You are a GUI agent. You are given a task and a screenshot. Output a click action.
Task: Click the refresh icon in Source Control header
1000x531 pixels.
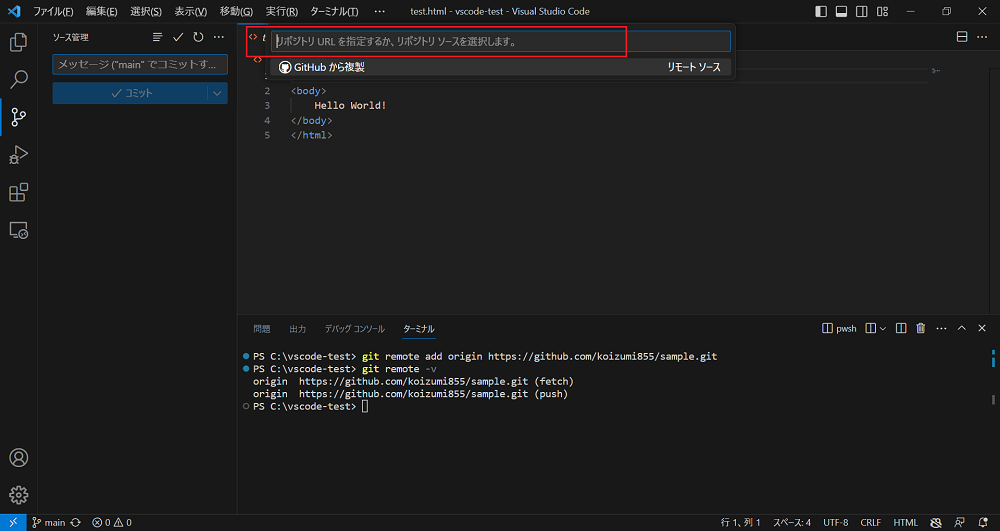(198, 37)
